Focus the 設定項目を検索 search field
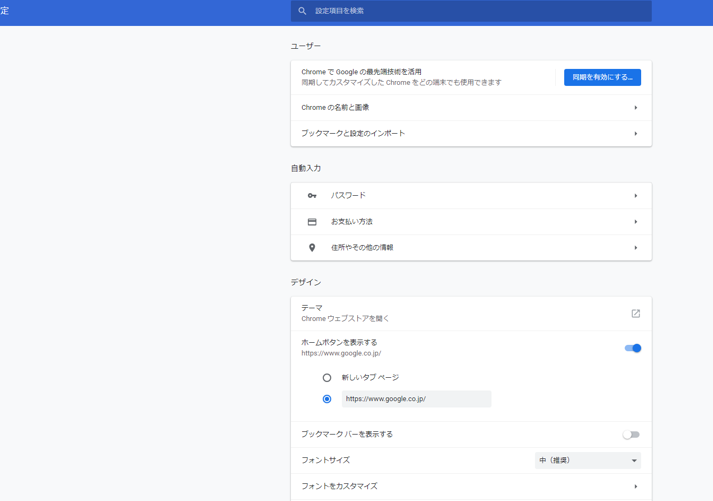The image size is (713, 501). coord(471,11)
